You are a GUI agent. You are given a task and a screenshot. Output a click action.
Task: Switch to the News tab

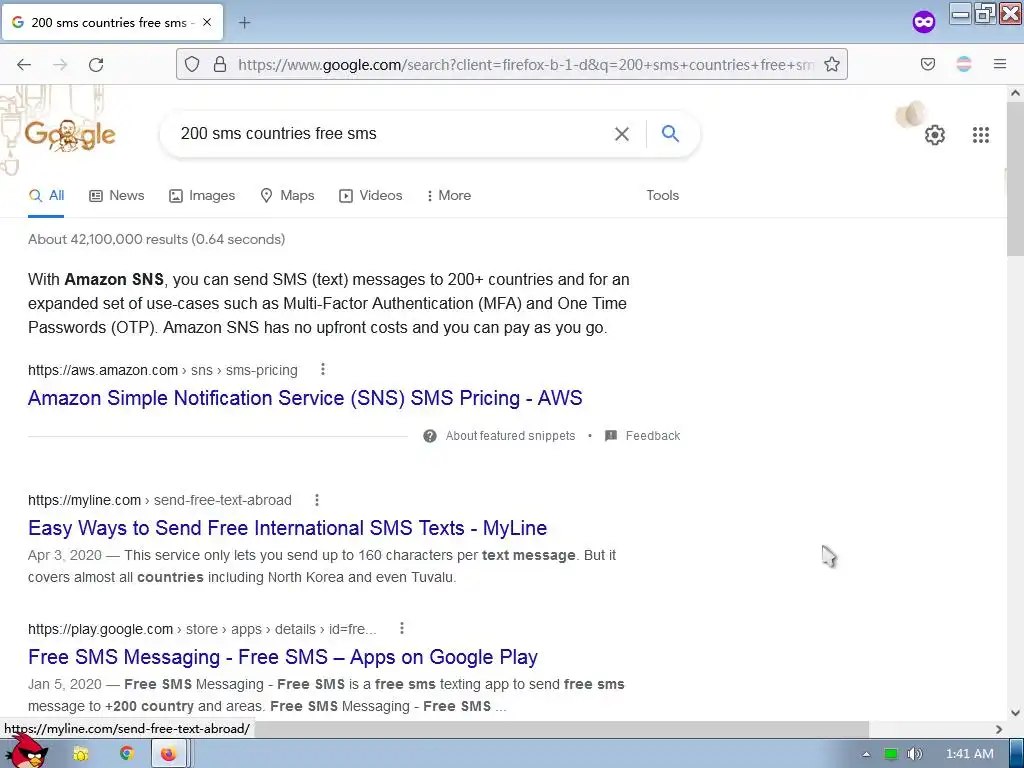pyautogui.click(x=116, y=195)
